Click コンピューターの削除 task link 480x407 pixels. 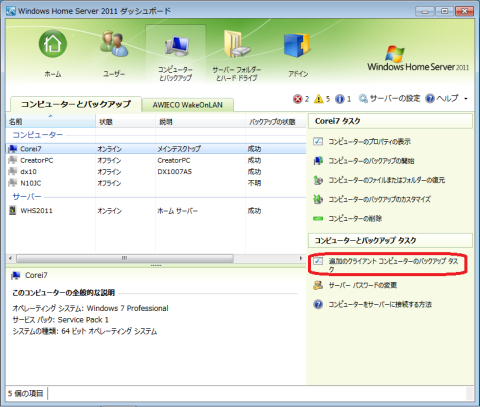[355, 219]
